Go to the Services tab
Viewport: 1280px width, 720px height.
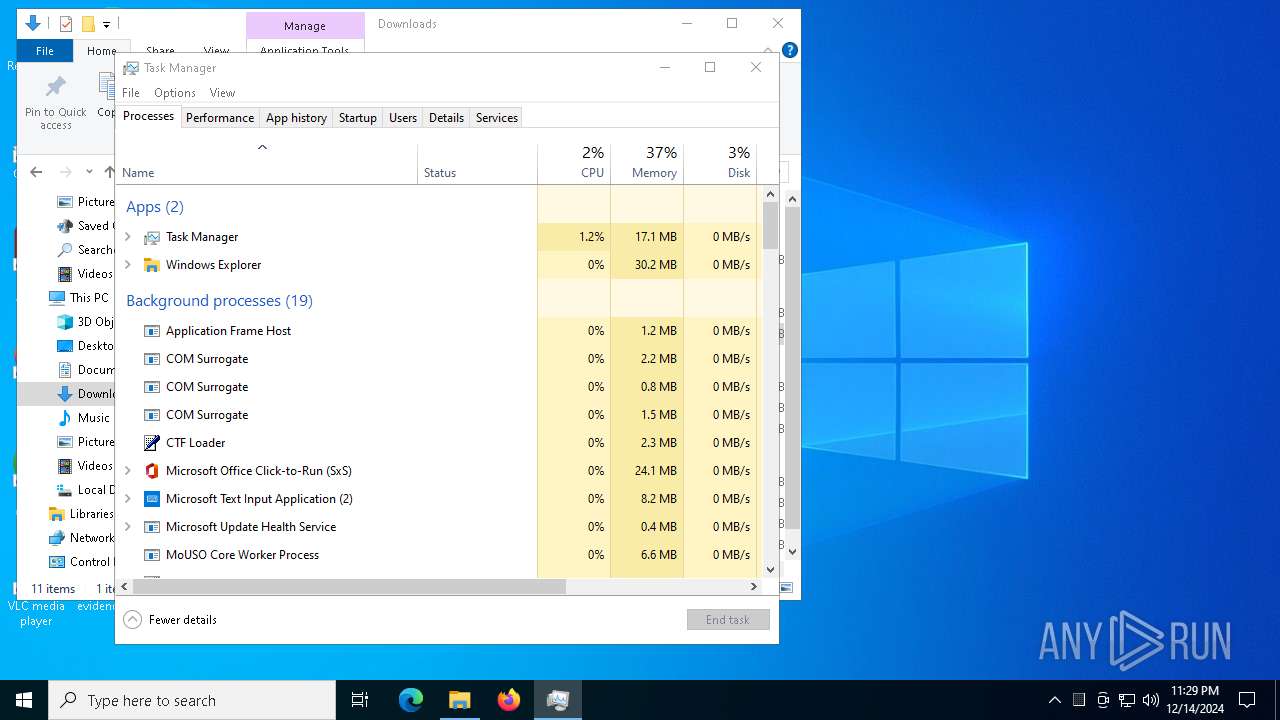(x=497, y=117)
